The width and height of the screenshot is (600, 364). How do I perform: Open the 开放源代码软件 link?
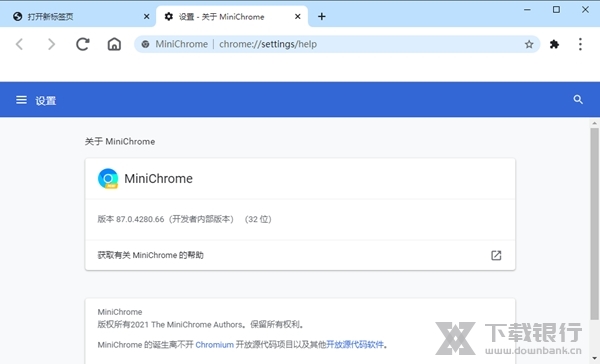(x=355, y=345)
